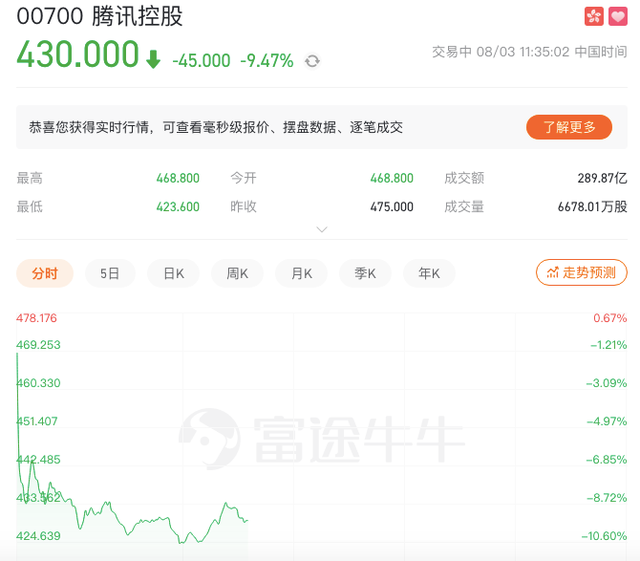This screenshot has height=561, width=640.
Task: Open the 走势预测 trend forecast button
Action: [x=581, y=272]
